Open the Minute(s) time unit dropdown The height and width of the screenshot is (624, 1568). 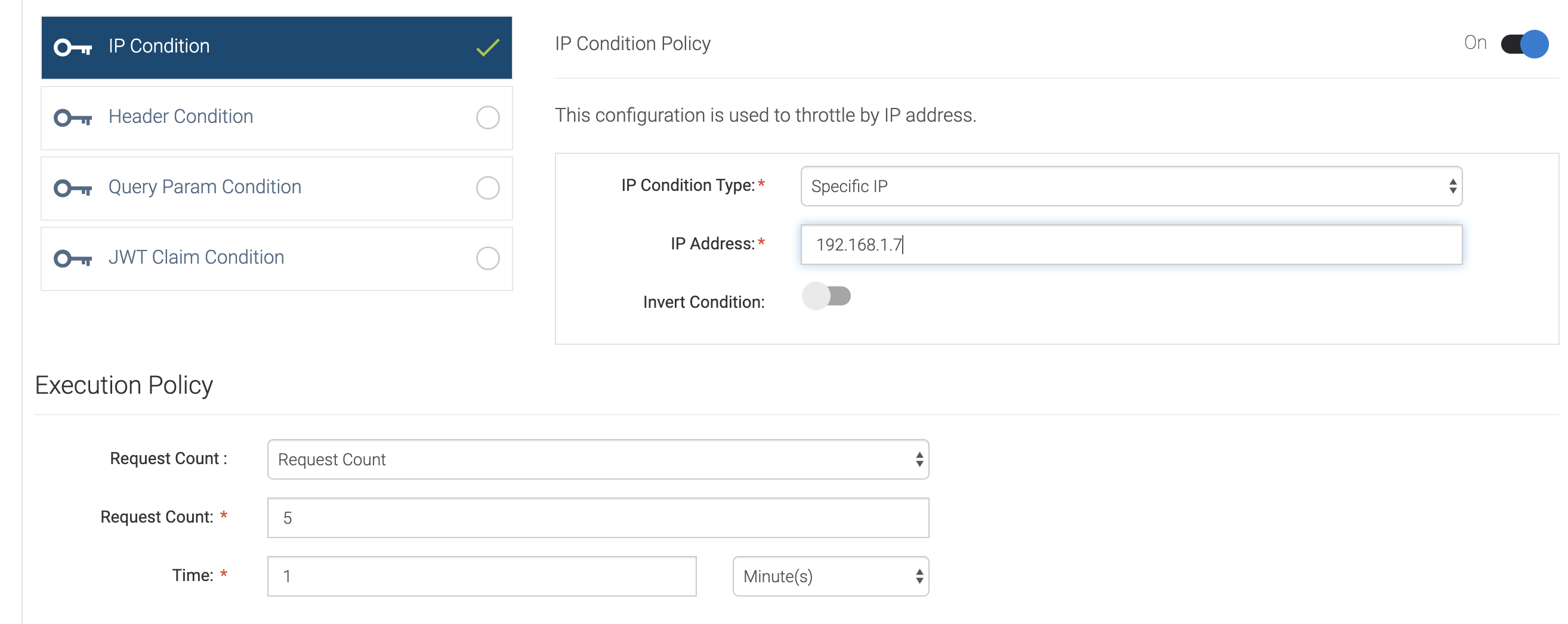tap(831, 576)
